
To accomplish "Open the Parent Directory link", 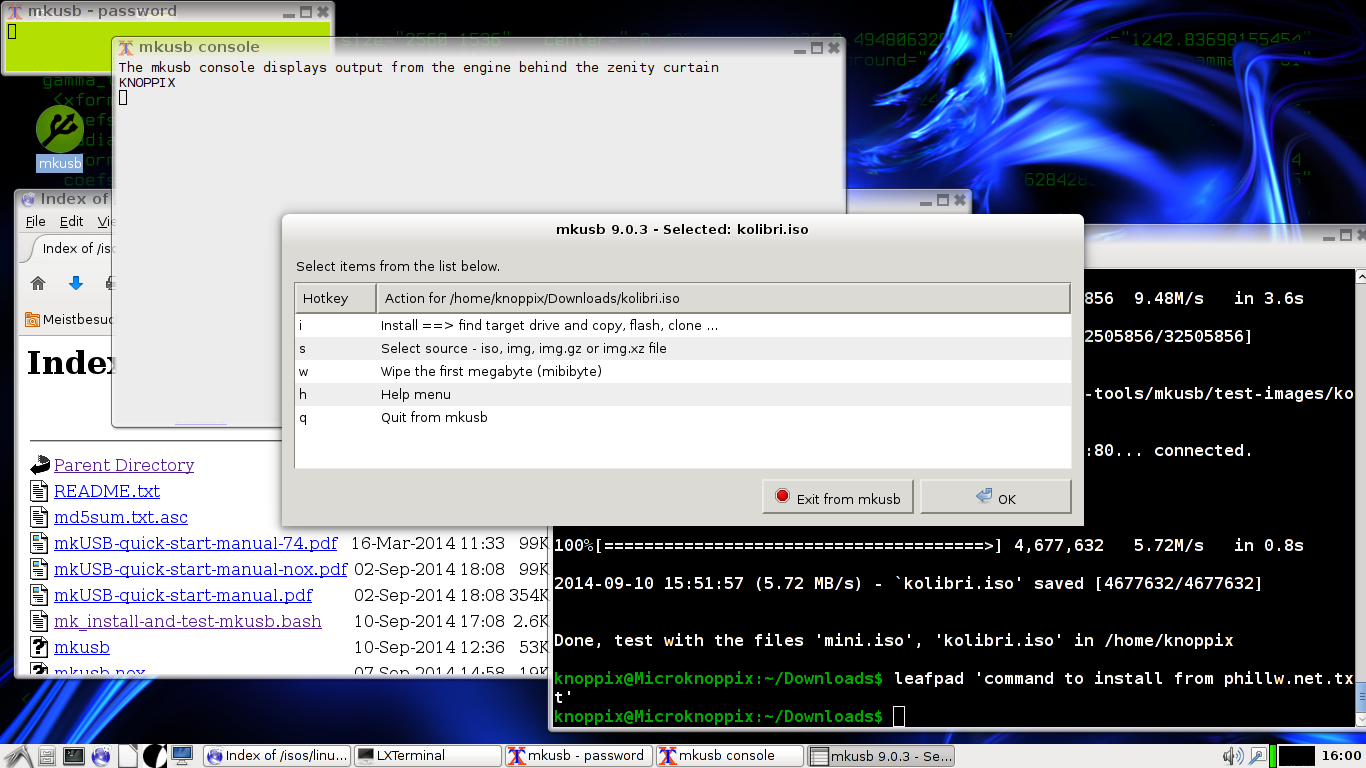I will 124,465.
